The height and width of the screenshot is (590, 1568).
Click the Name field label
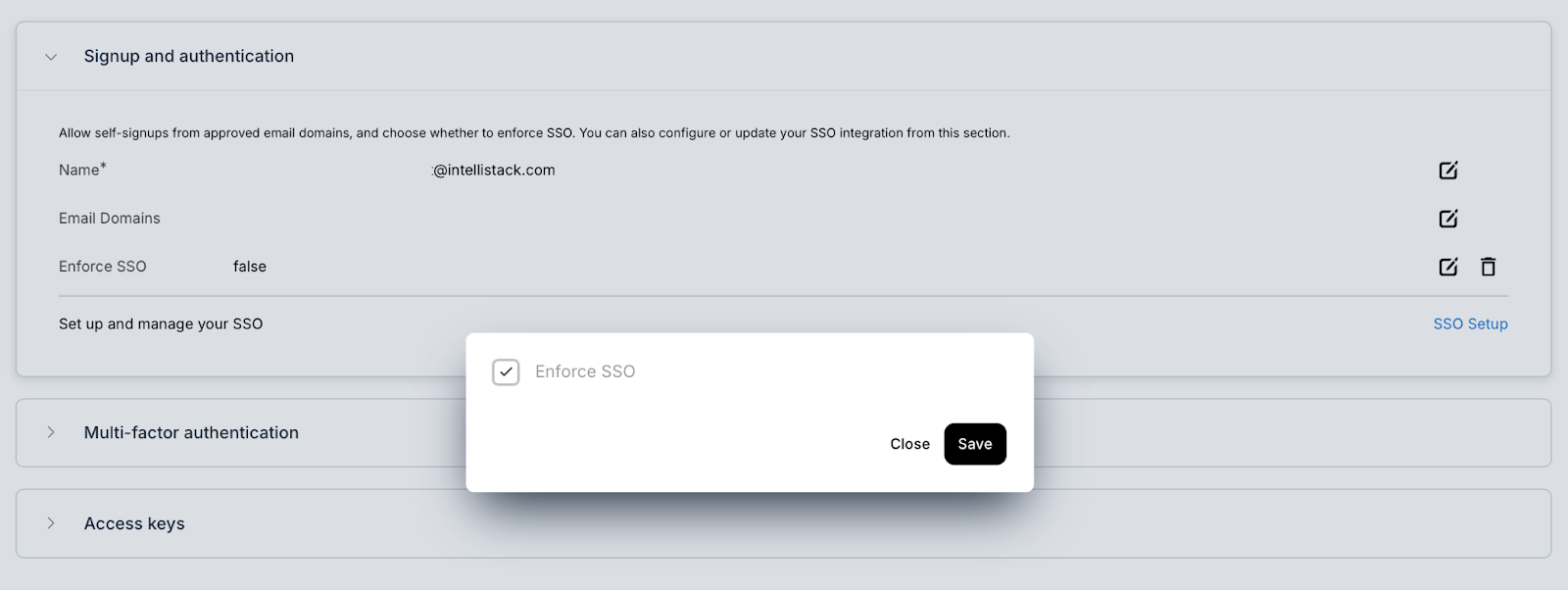pyautogui.click(x=79, y=171)
